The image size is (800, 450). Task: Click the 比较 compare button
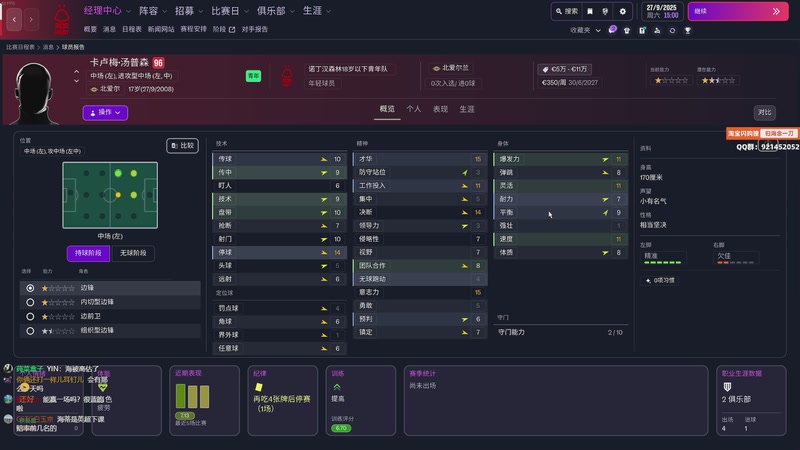(182, 146)
